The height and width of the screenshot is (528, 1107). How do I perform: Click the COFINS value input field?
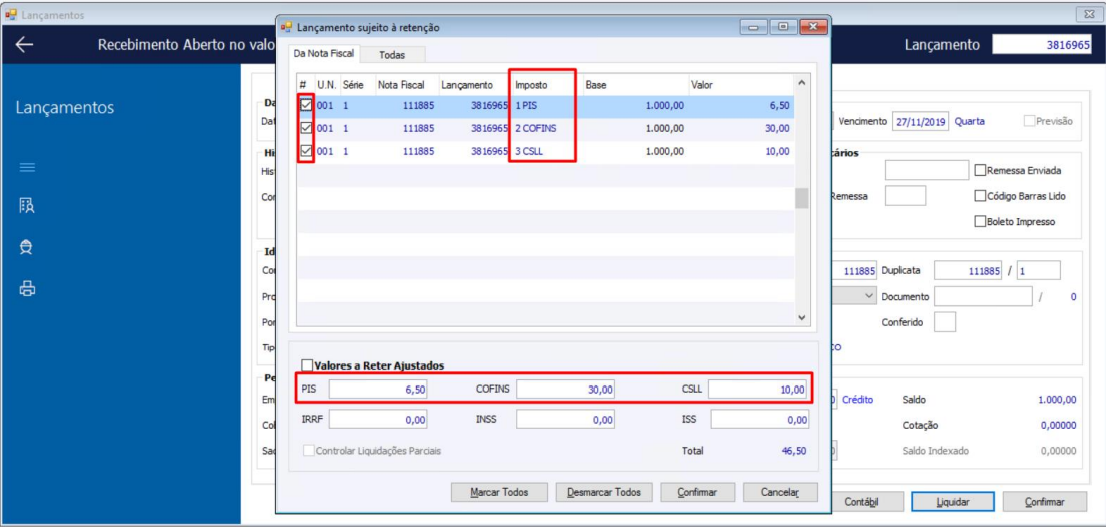pos(566,390)
